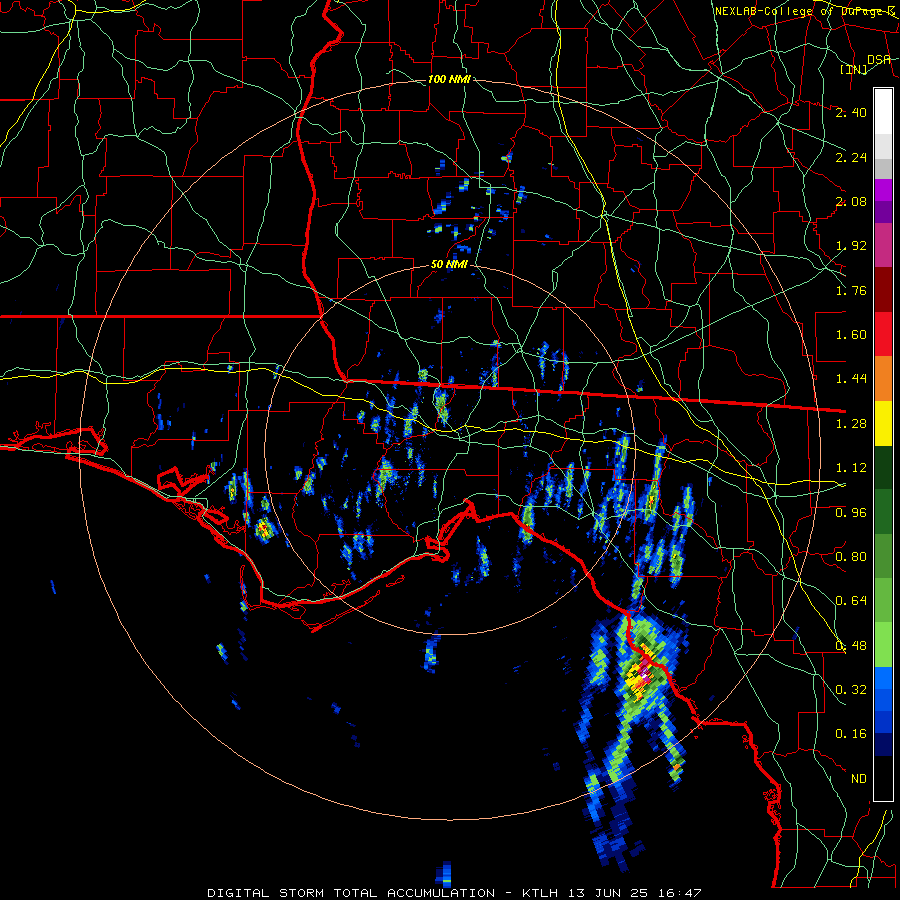Pick the bright magenta swatch in the legend

coord(883,191)
